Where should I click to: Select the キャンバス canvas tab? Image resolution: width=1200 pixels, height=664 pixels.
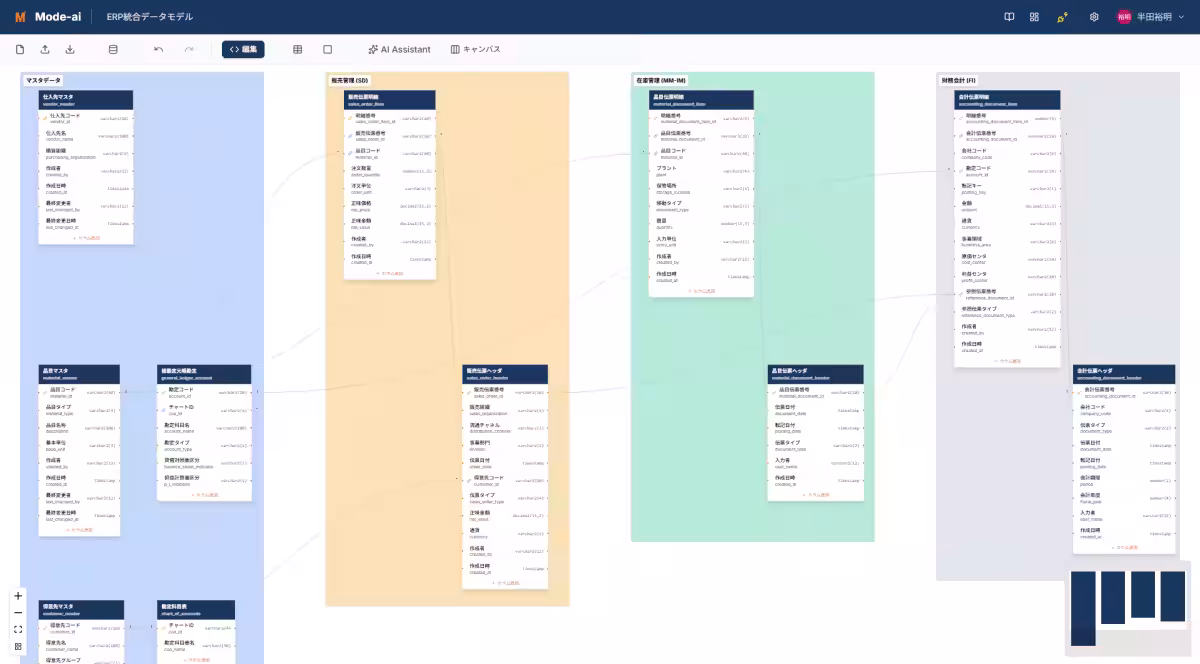tap(475, 49)
